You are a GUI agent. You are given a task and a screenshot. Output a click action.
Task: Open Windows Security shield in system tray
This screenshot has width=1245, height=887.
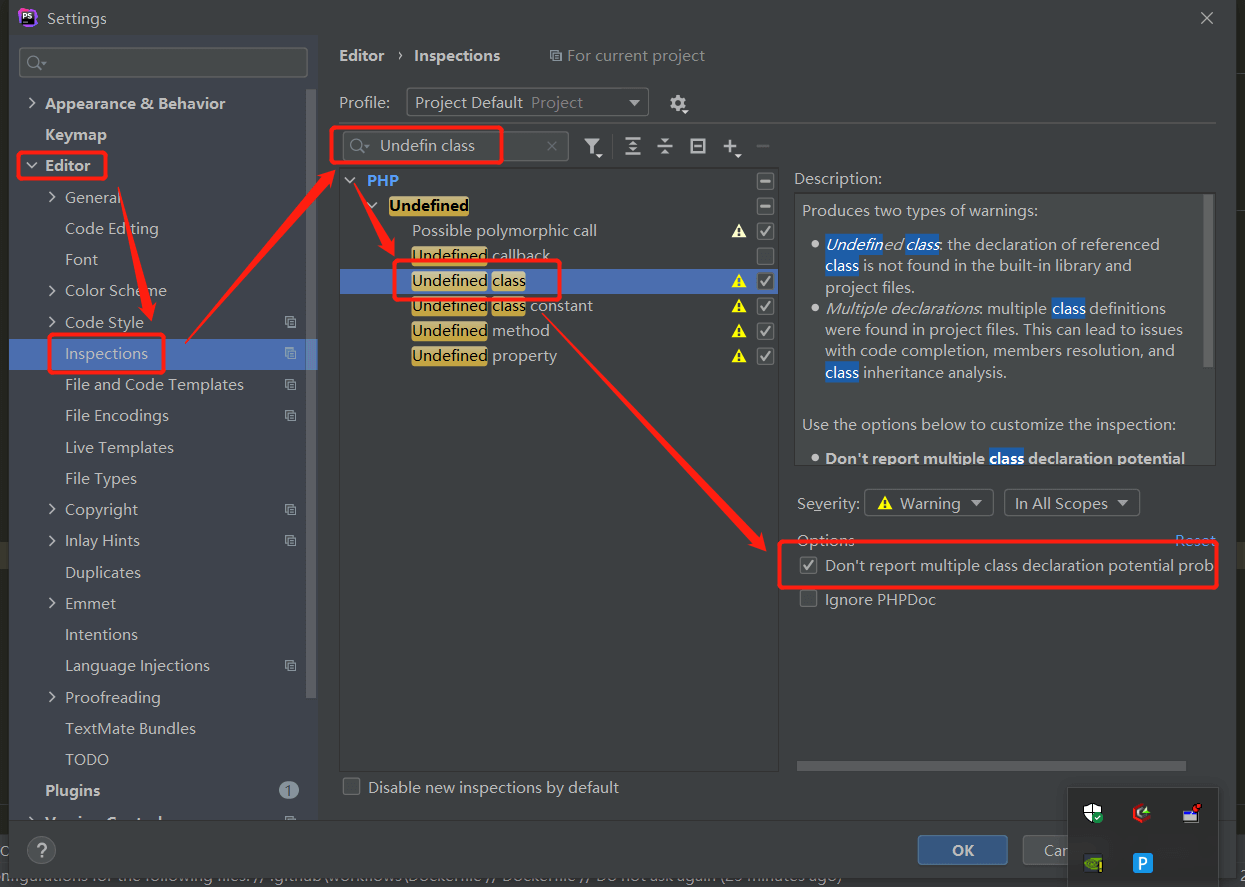(1093, 814)
